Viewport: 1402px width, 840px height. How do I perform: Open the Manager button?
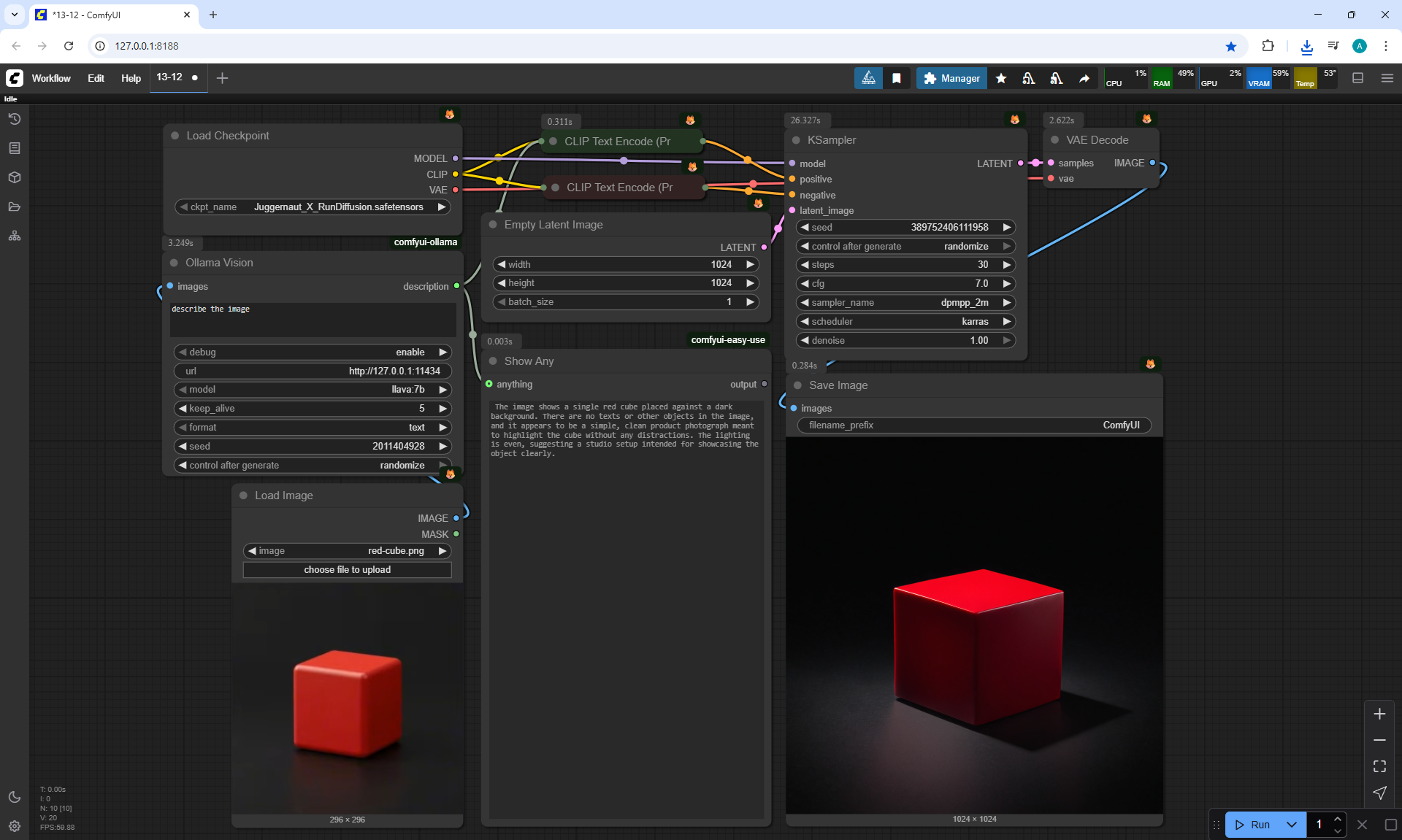pos(951,78)
